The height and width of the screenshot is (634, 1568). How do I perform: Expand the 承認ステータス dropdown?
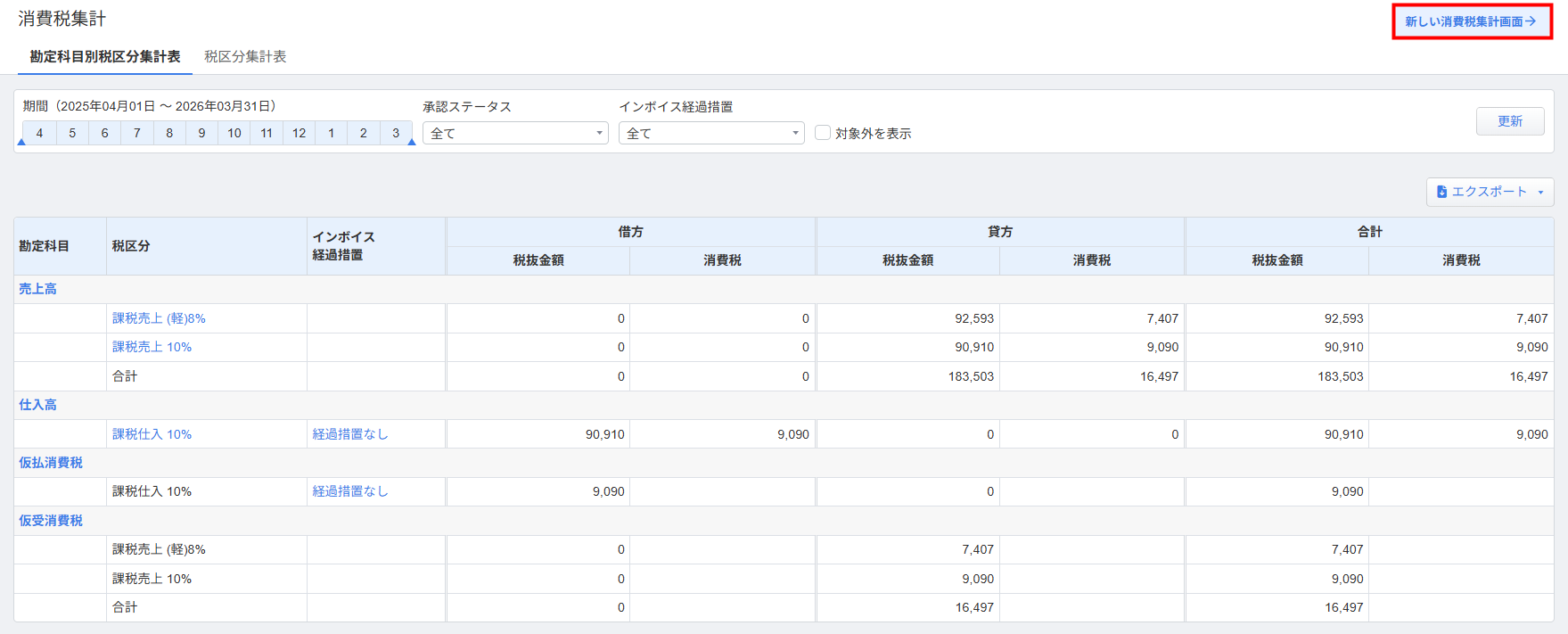(x=515, y=133)
